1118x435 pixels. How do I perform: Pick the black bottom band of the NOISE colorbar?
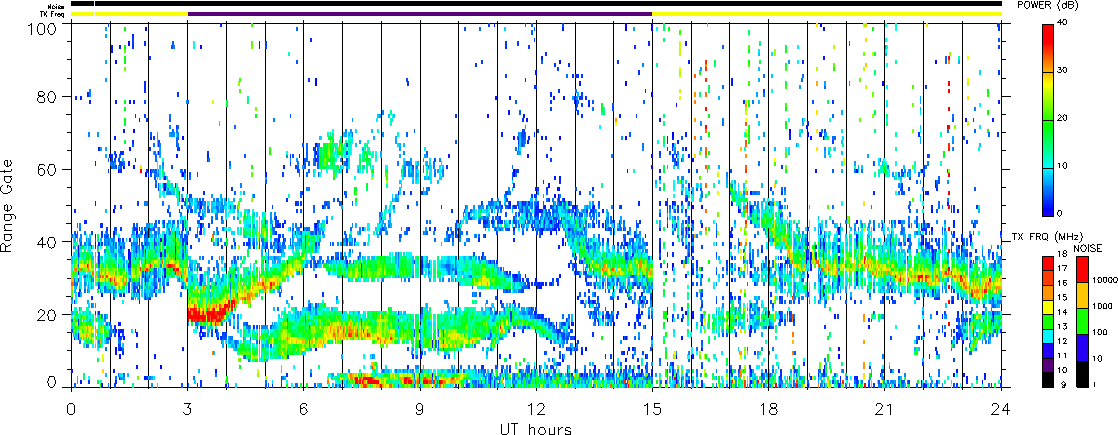point(1080,374)
